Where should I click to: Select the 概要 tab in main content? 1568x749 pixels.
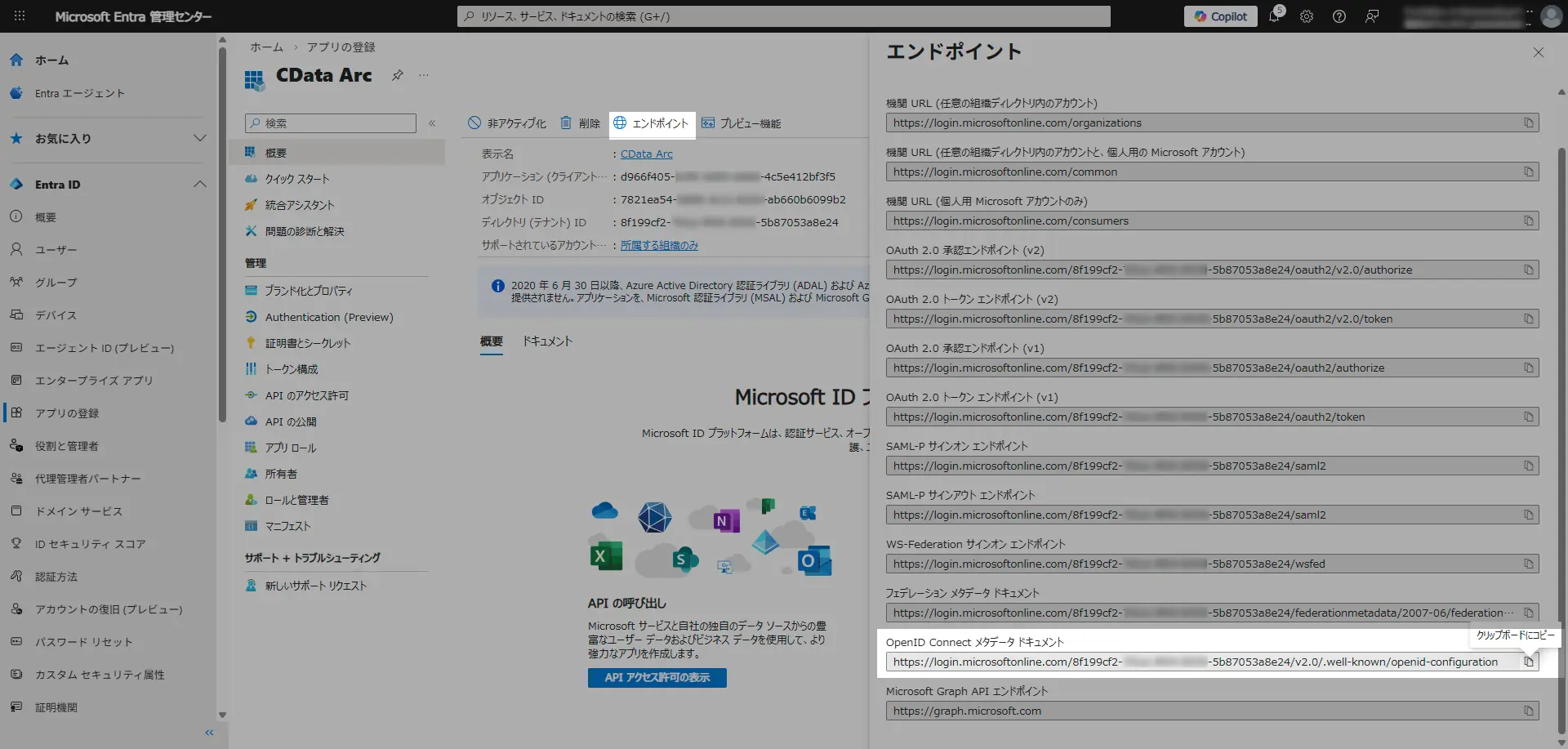point(492,341)
